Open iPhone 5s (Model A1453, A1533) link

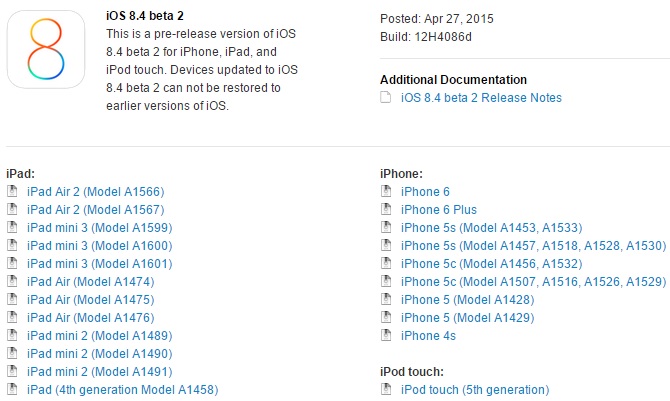[x=491, y=228]
